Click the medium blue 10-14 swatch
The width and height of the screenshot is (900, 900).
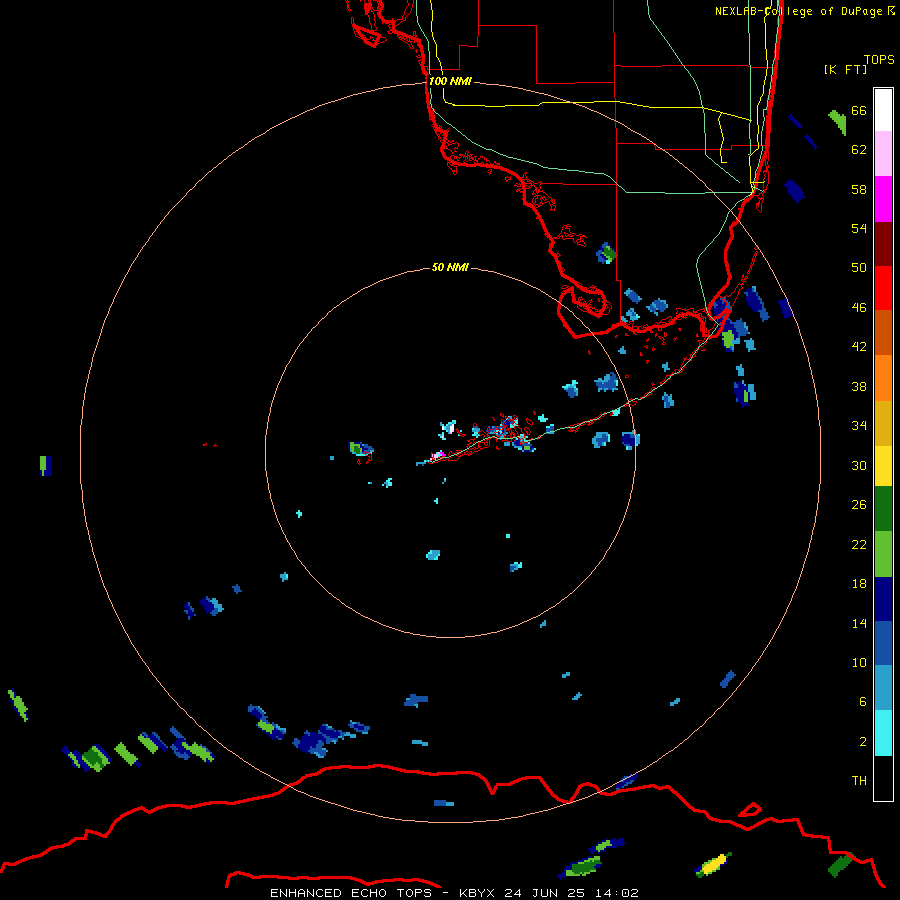pos(883,643)
